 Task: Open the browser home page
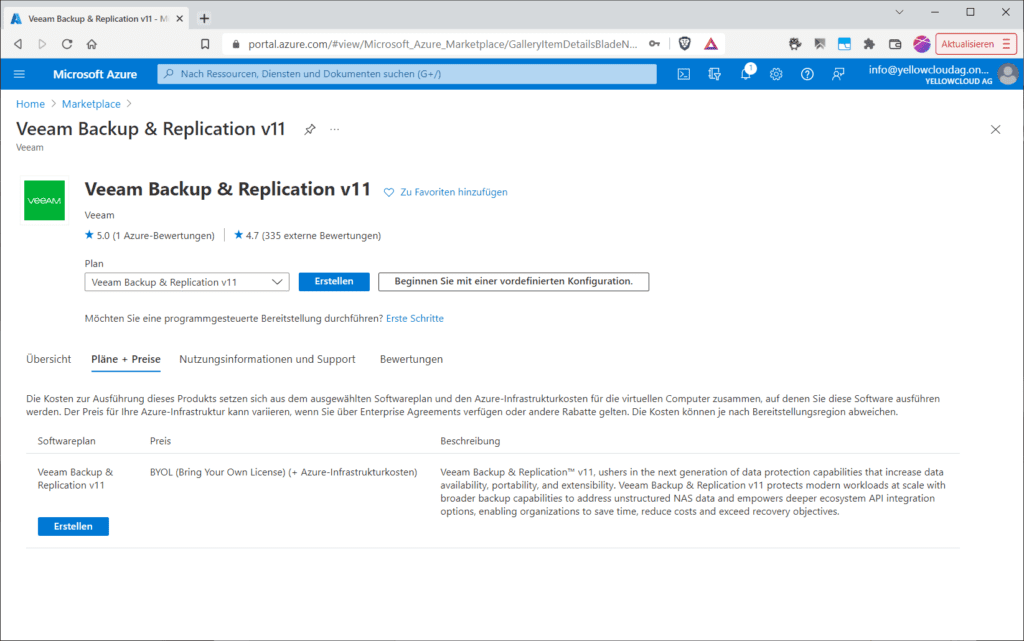[91, 44]
